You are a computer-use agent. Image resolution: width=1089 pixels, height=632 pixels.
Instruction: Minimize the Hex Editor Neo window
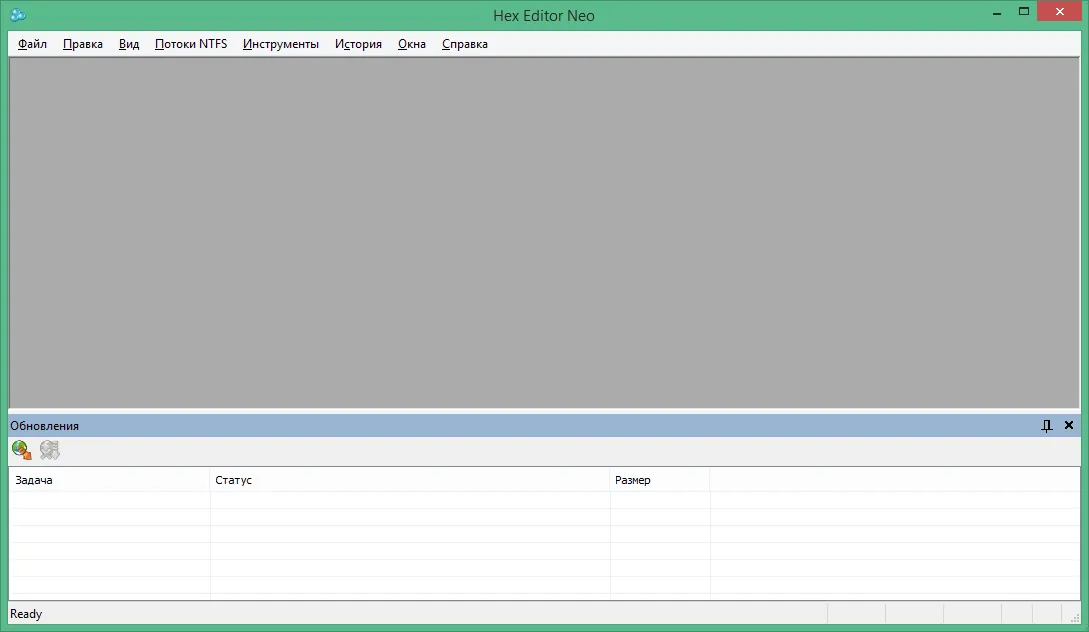tap(997, 13)
